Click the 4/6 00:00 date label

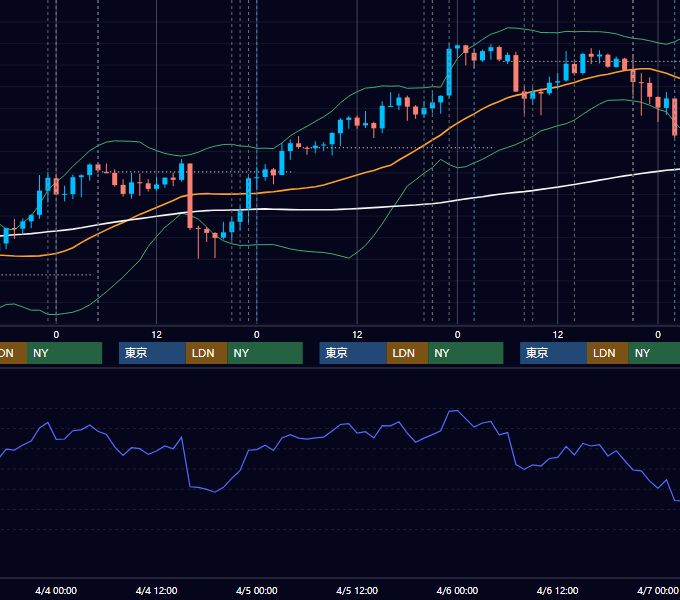point(457,590)
